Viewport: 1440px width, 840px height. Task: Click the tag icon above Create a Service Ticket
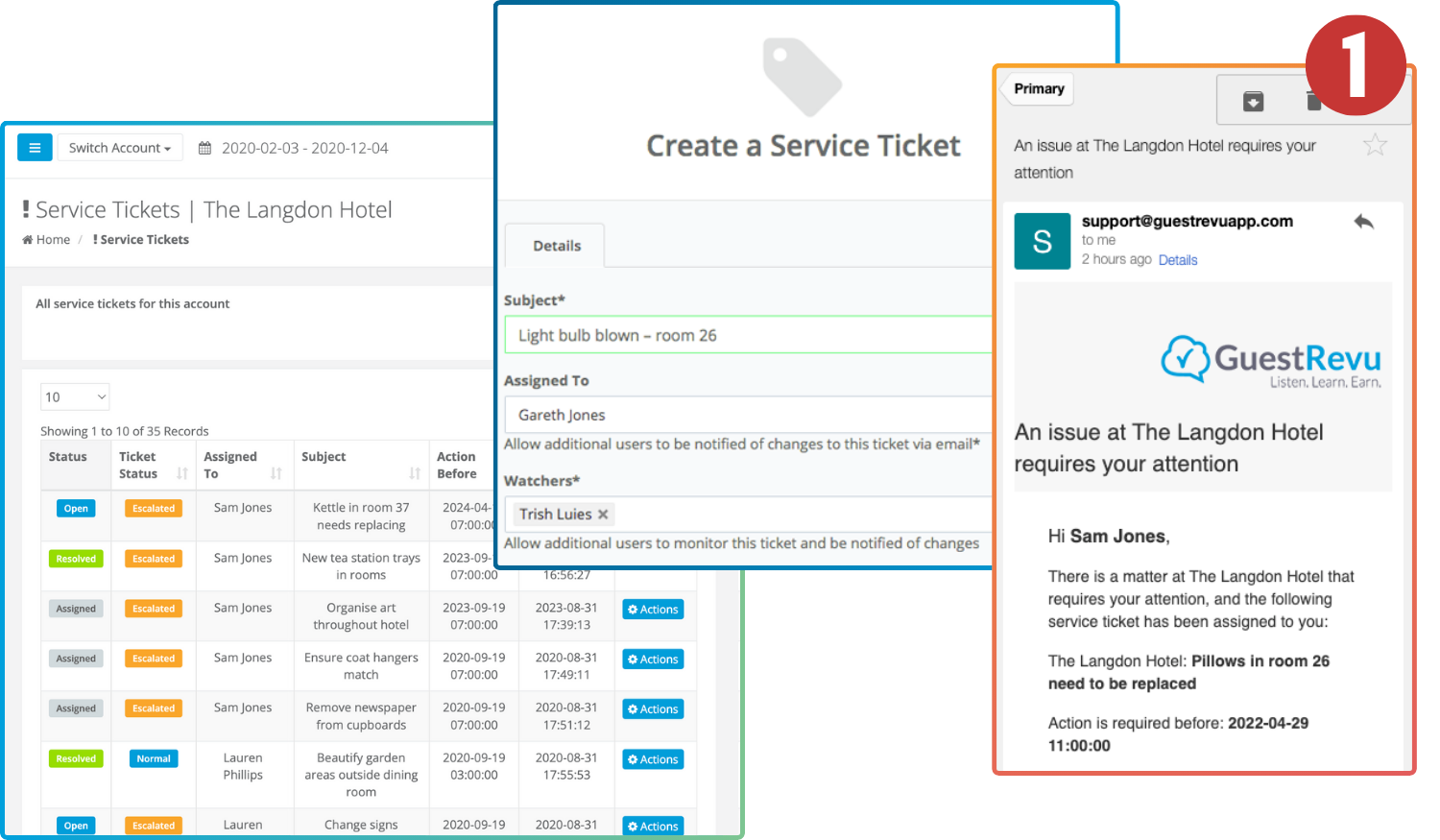(803, 77)
